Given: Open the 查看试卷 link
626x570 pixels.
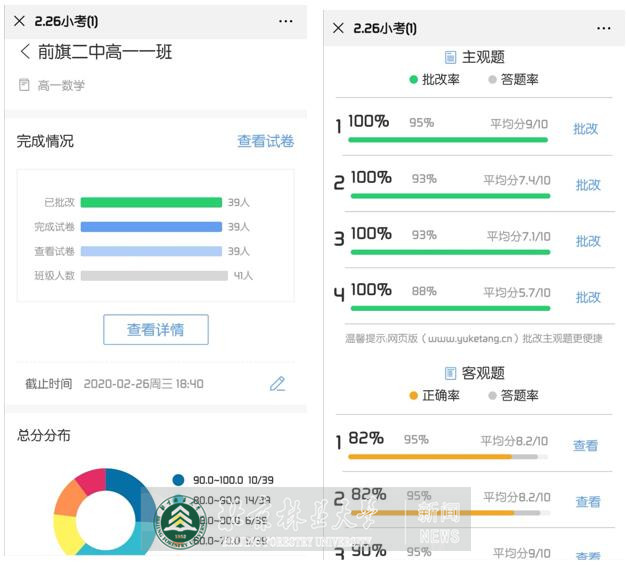Looking at the screenshot, I should (x=265, y=141).
